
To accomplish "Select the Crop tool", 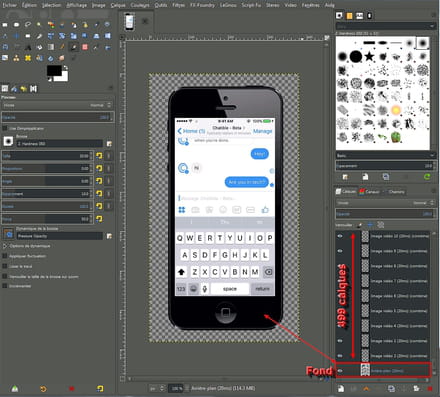I will 39,36.
